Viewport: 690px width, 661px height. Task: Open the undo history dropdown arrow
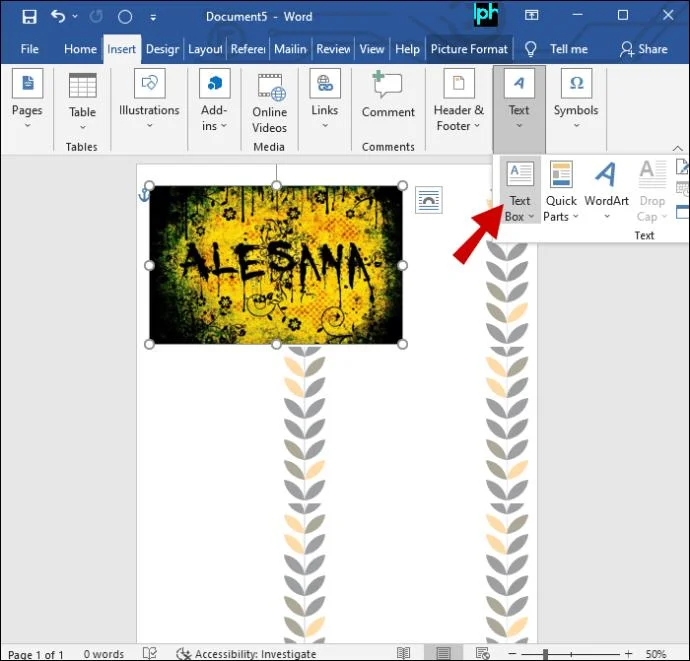75,17
